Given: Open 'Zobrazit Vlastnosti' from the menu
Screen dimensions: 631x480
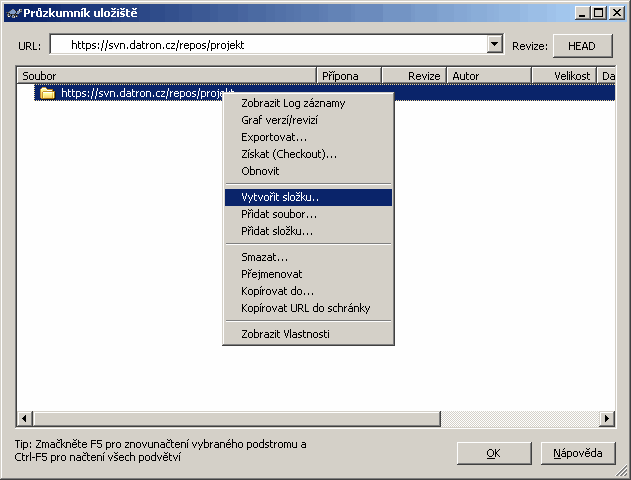Looking at the screenshot, I should coord(285,334).
